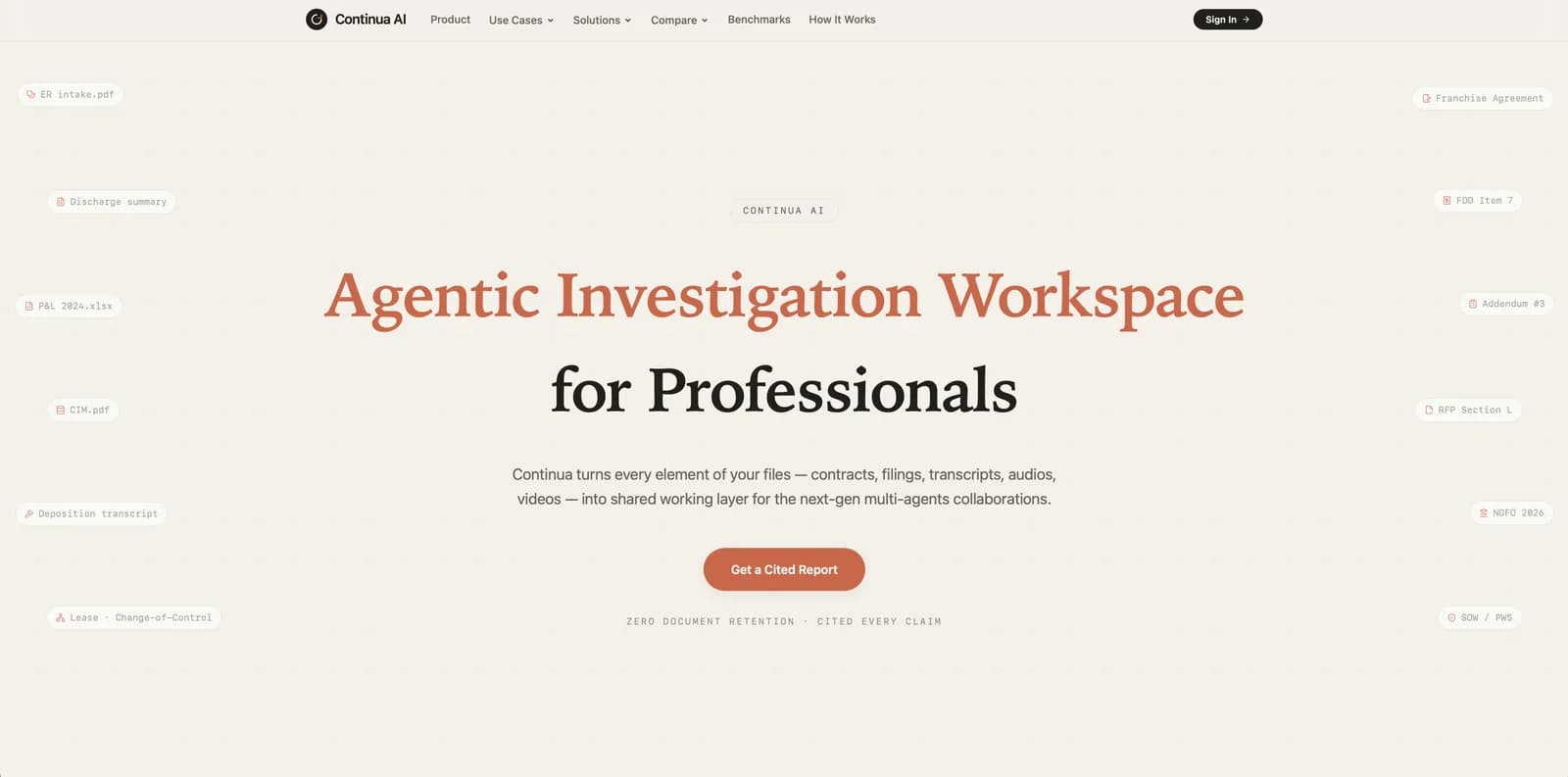
Task: Click the Continua AI brand name link
Action: click(x=370, y=20)
